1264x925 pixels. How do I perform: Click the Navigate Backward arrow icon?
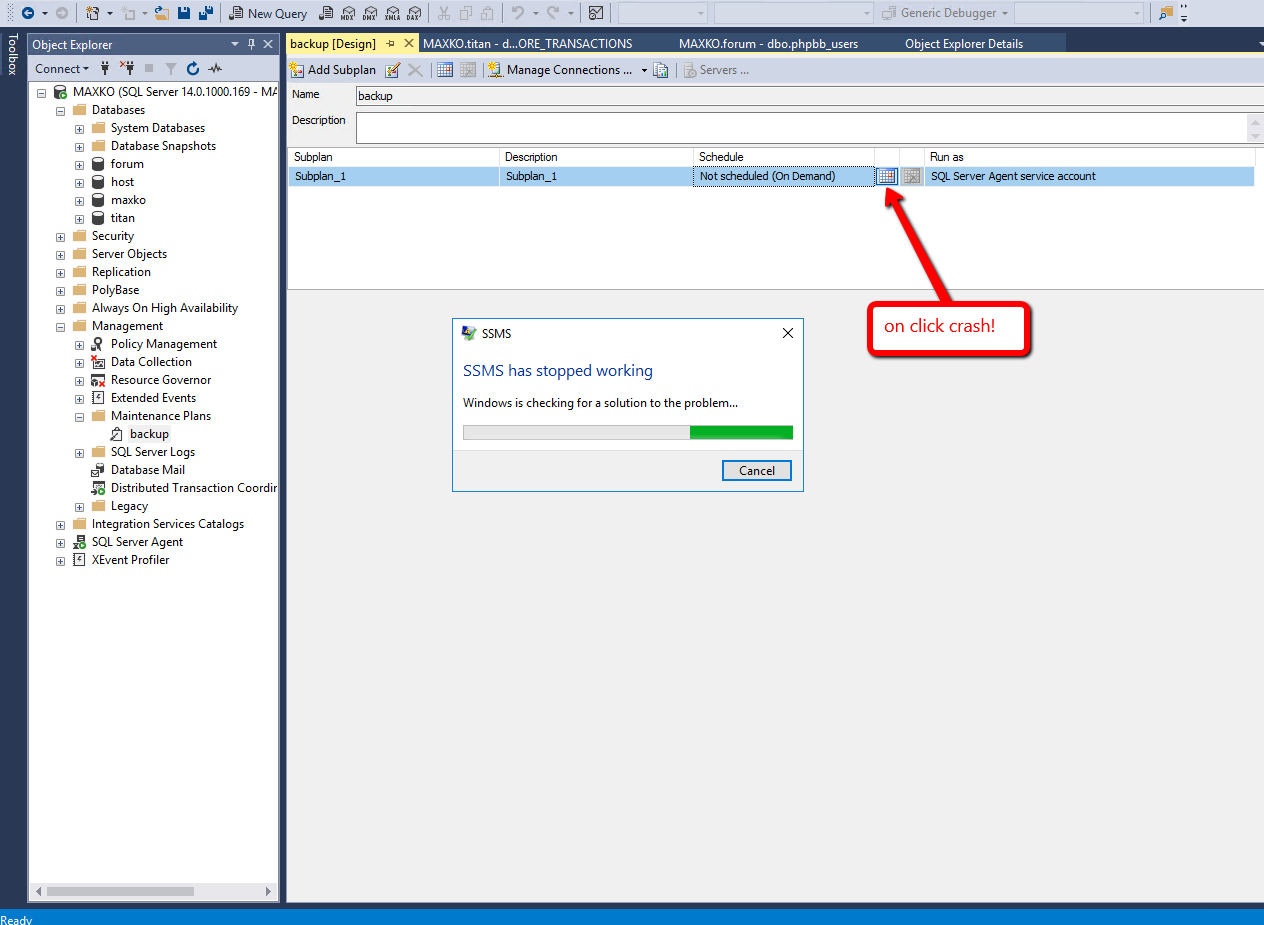click(28, 13)
